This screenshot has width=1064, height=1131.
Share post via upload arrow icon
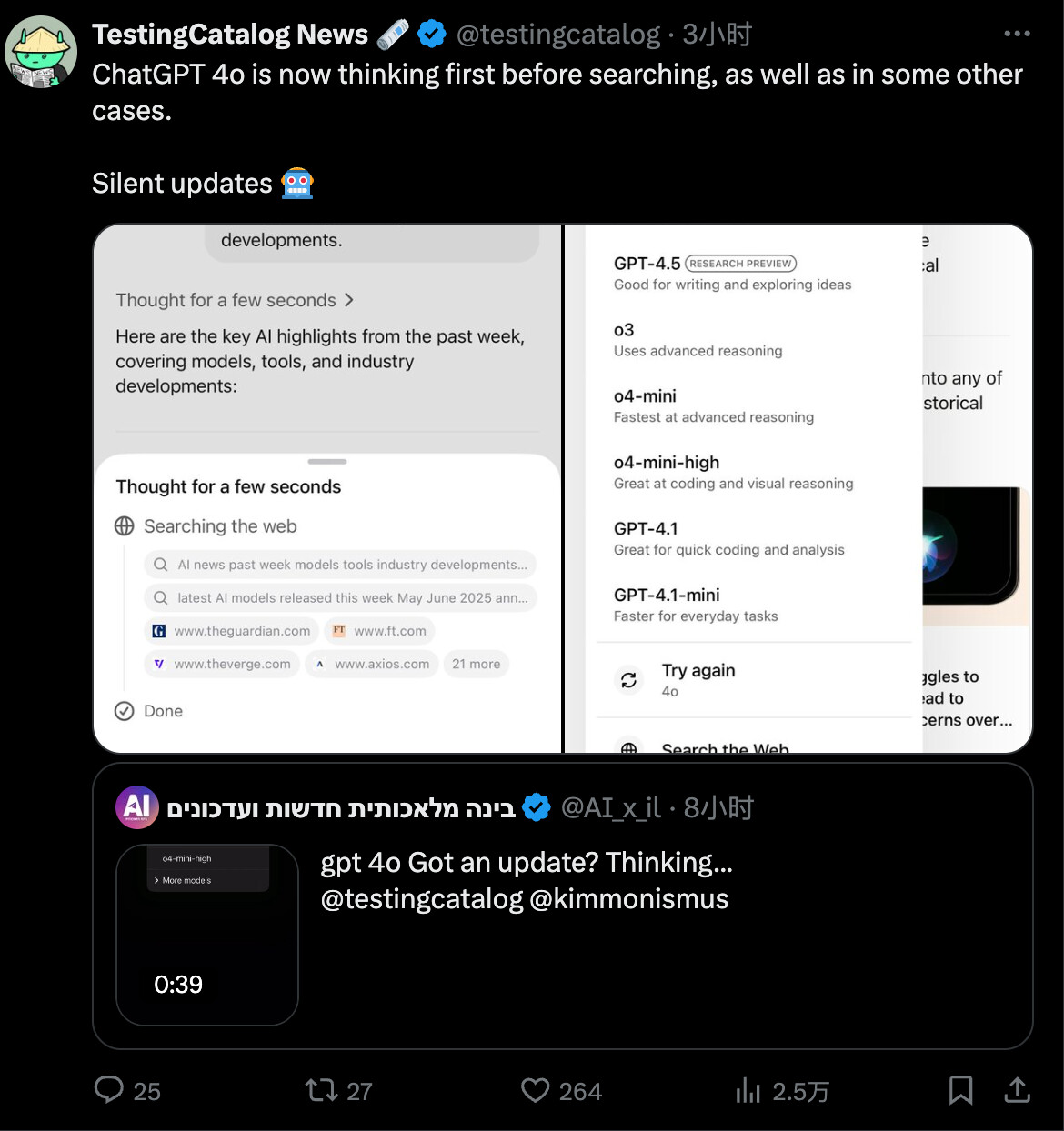1017,1089
